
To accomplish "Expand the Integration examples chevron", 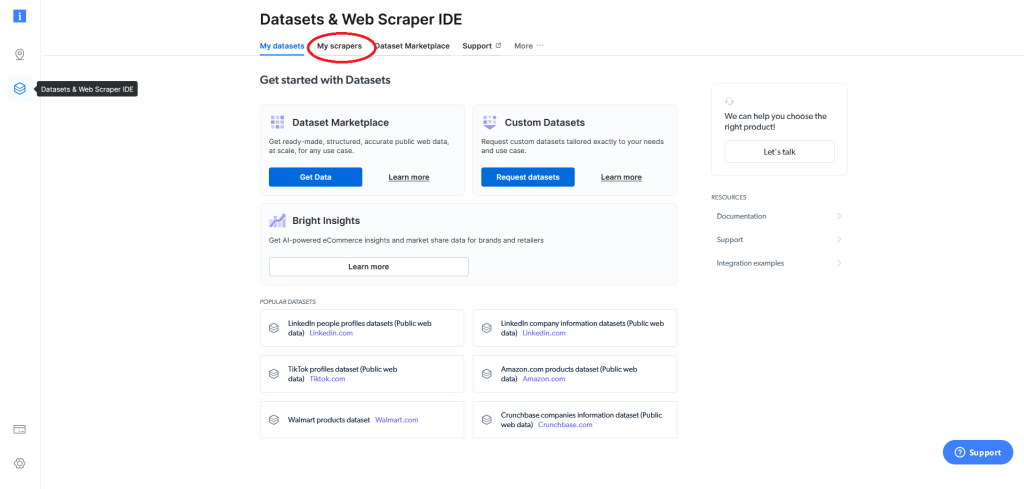I will pyautogui.click(x=839, y=263).
